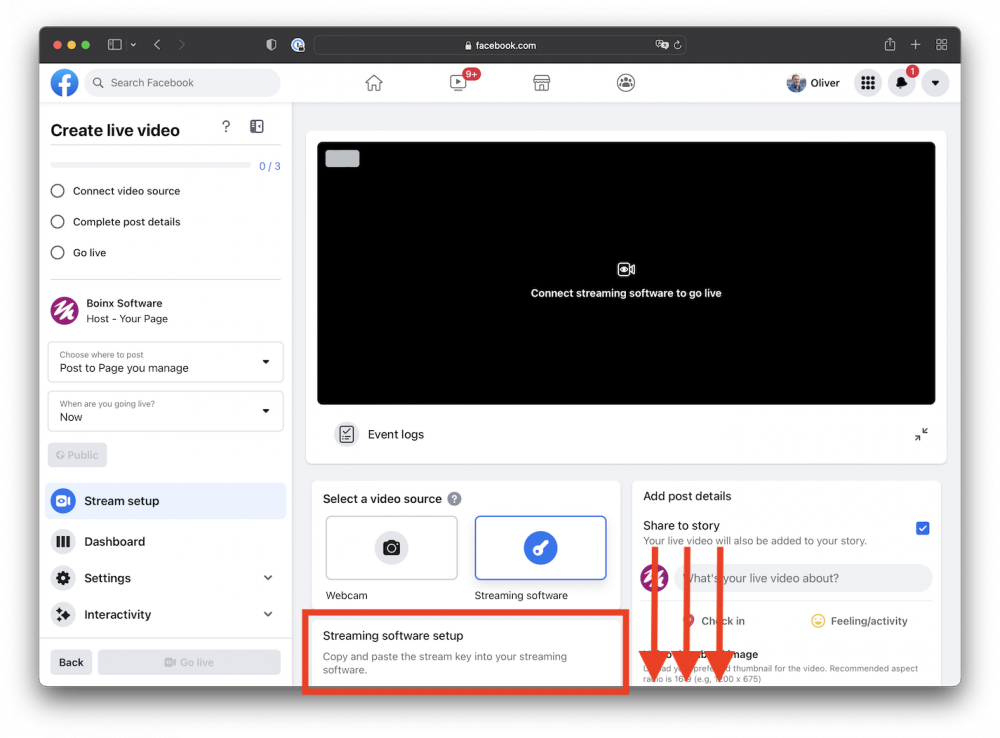Click the Safari Share icon

890,44
